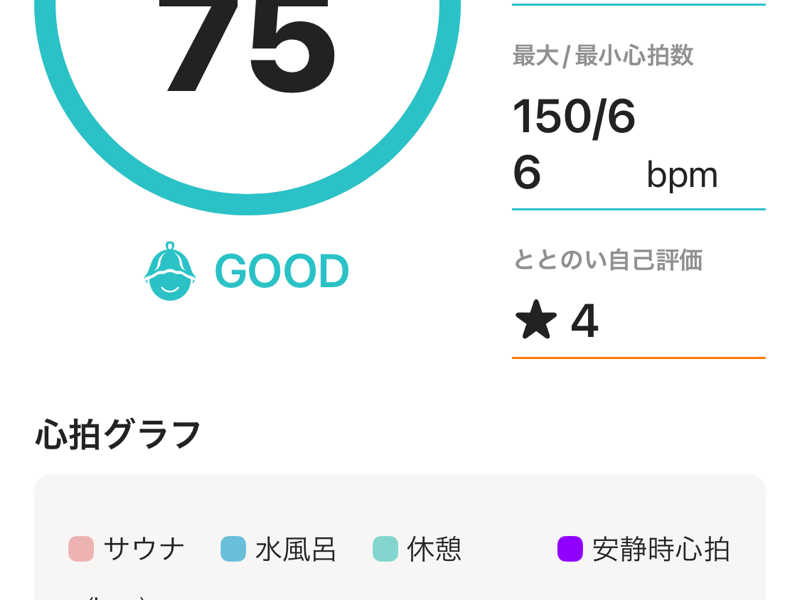Click the bpm unit text

click(x=682, y=175)
